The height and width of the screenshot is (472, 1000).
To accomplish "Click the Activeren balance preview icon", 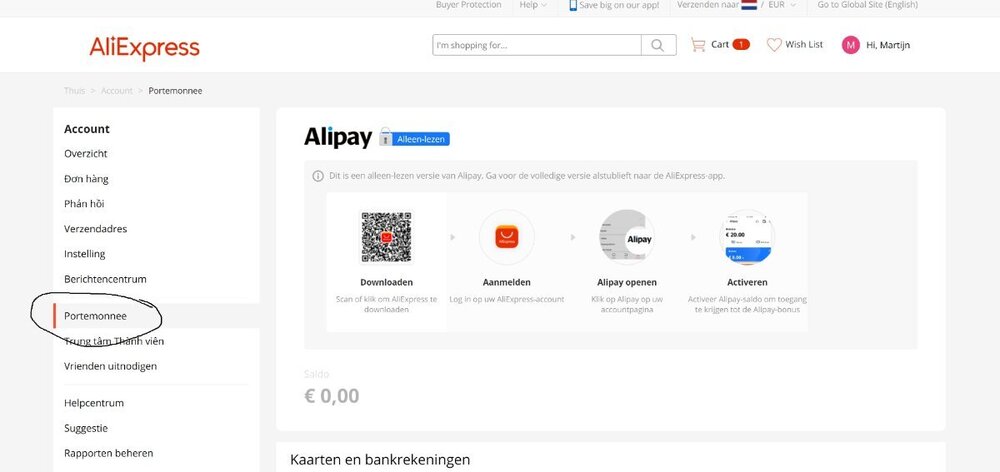I will pyautogui.click(x=747, y=237).
